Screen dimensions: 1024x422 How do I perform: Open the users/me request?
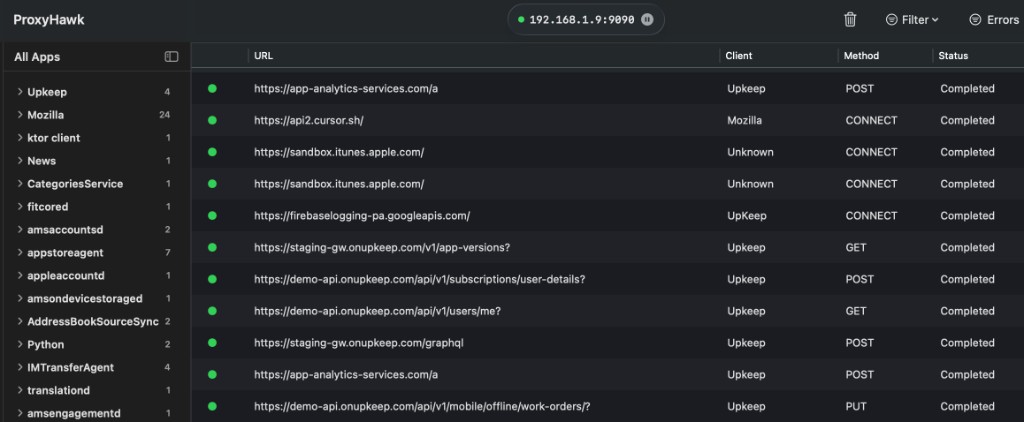point(607,311)
